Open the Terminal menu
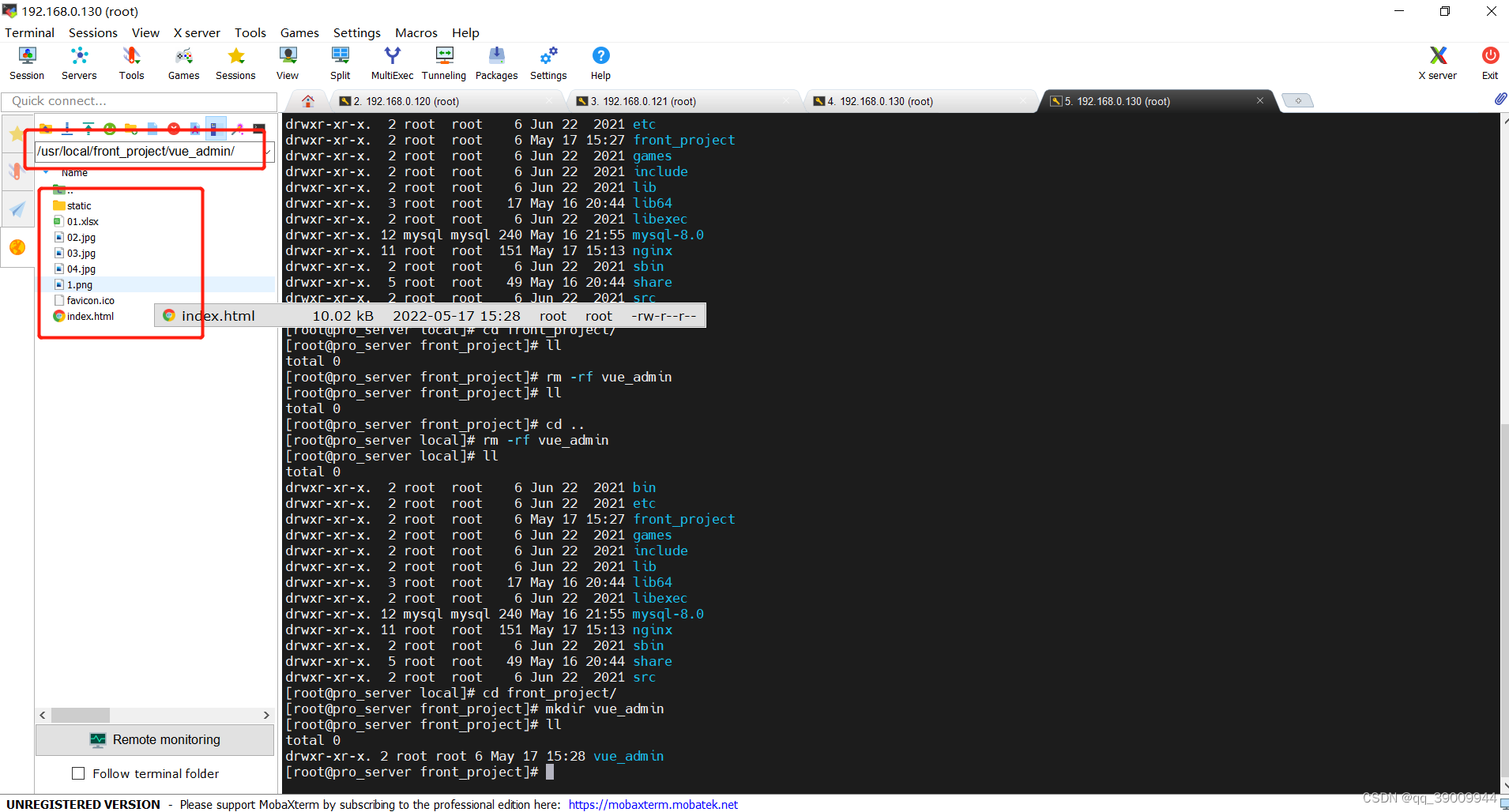Image resolution: width=1509 pixels, height=812 pixels. tap(29, 32)
